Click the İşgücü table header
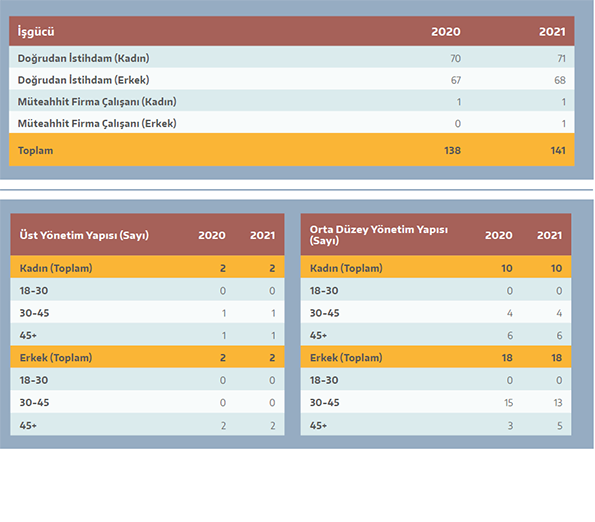The height and width of the screenshot is (522, 595). coord(36,31)
